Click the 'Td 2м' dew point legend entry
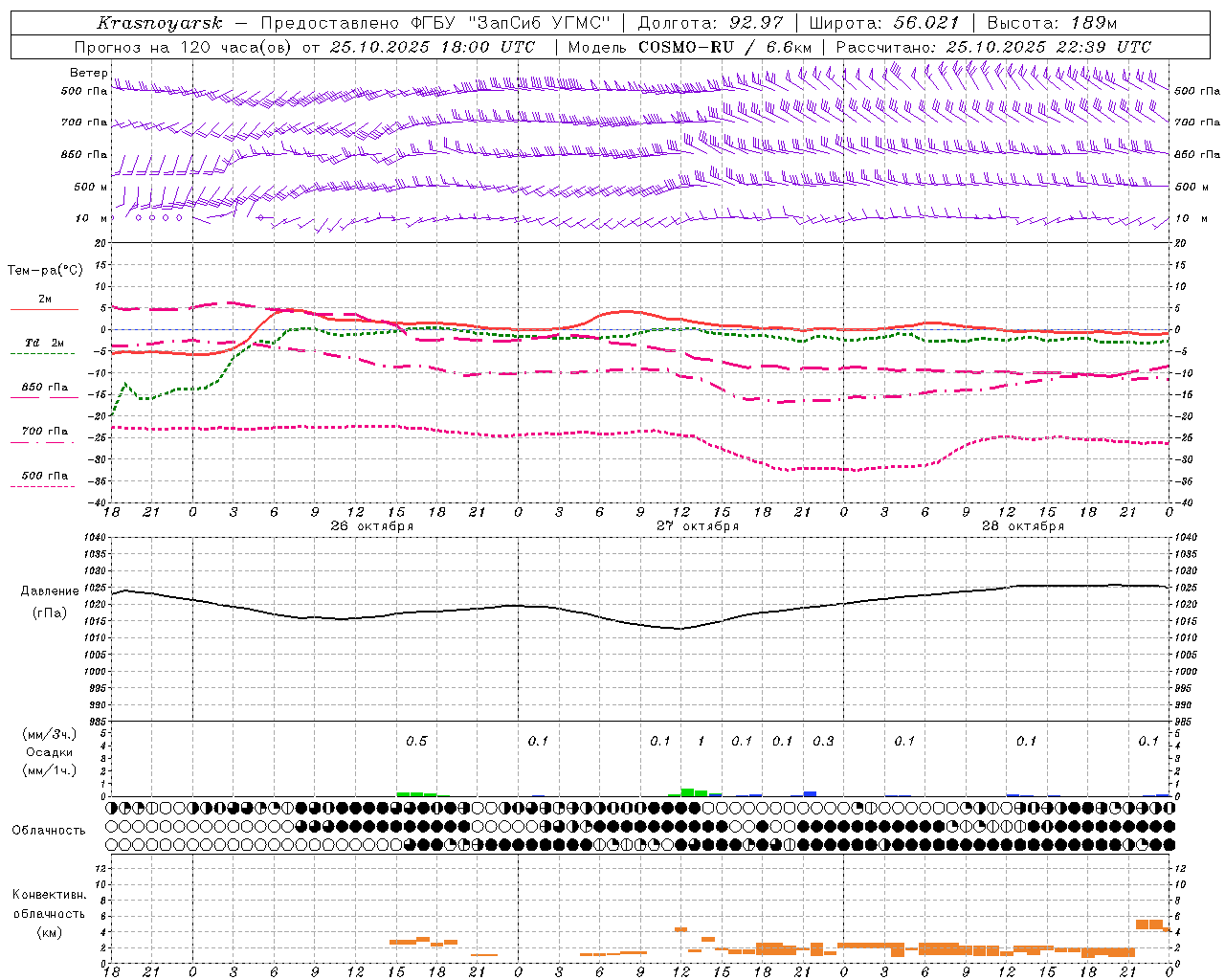 44,343
